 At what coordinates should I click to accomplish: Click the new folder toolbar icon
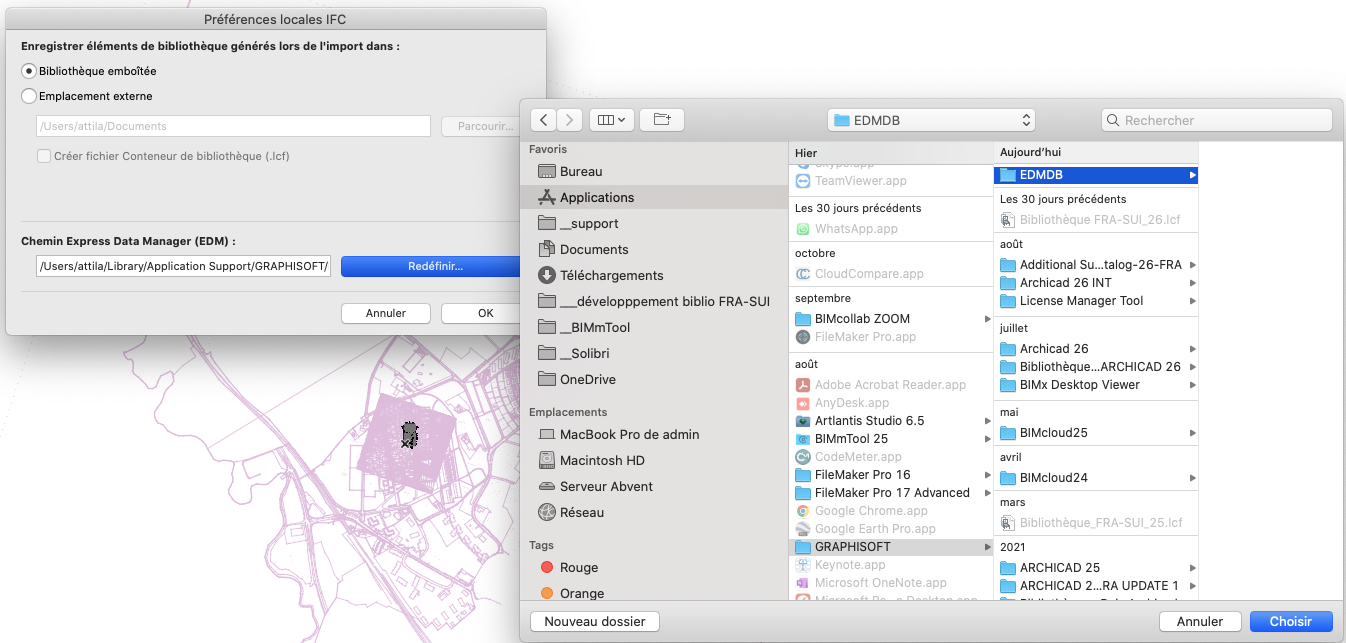pyautogui.click(x=661, y=120)
